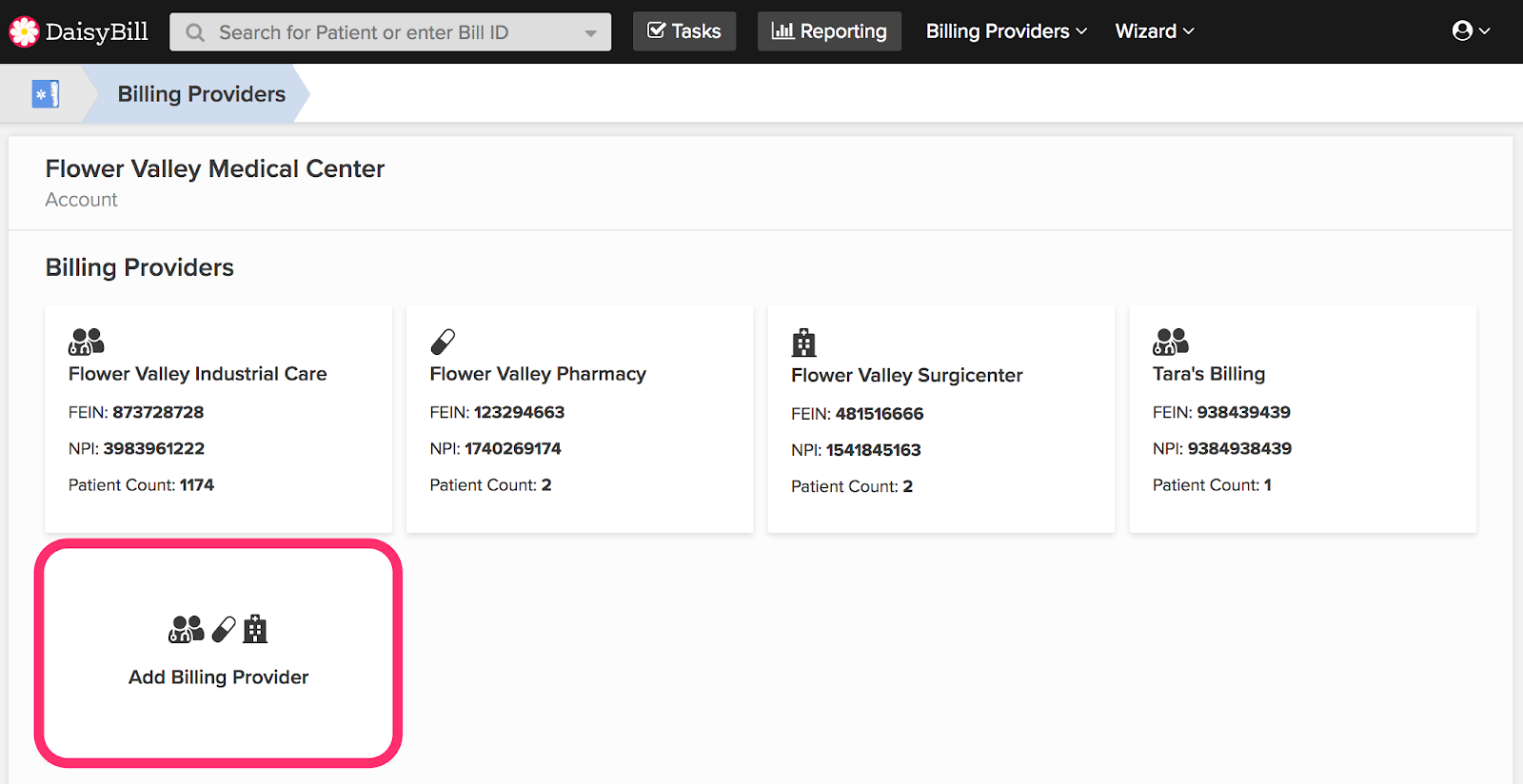Open the Tasks page

coord(684,31)
